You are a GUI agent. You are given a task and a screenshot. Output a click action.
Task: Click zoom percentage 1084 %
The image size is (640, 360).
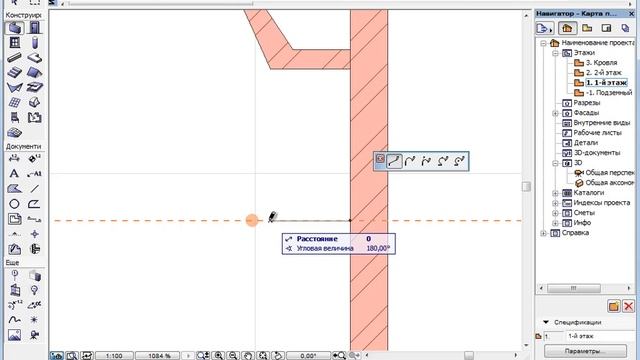tap(159, 356)
